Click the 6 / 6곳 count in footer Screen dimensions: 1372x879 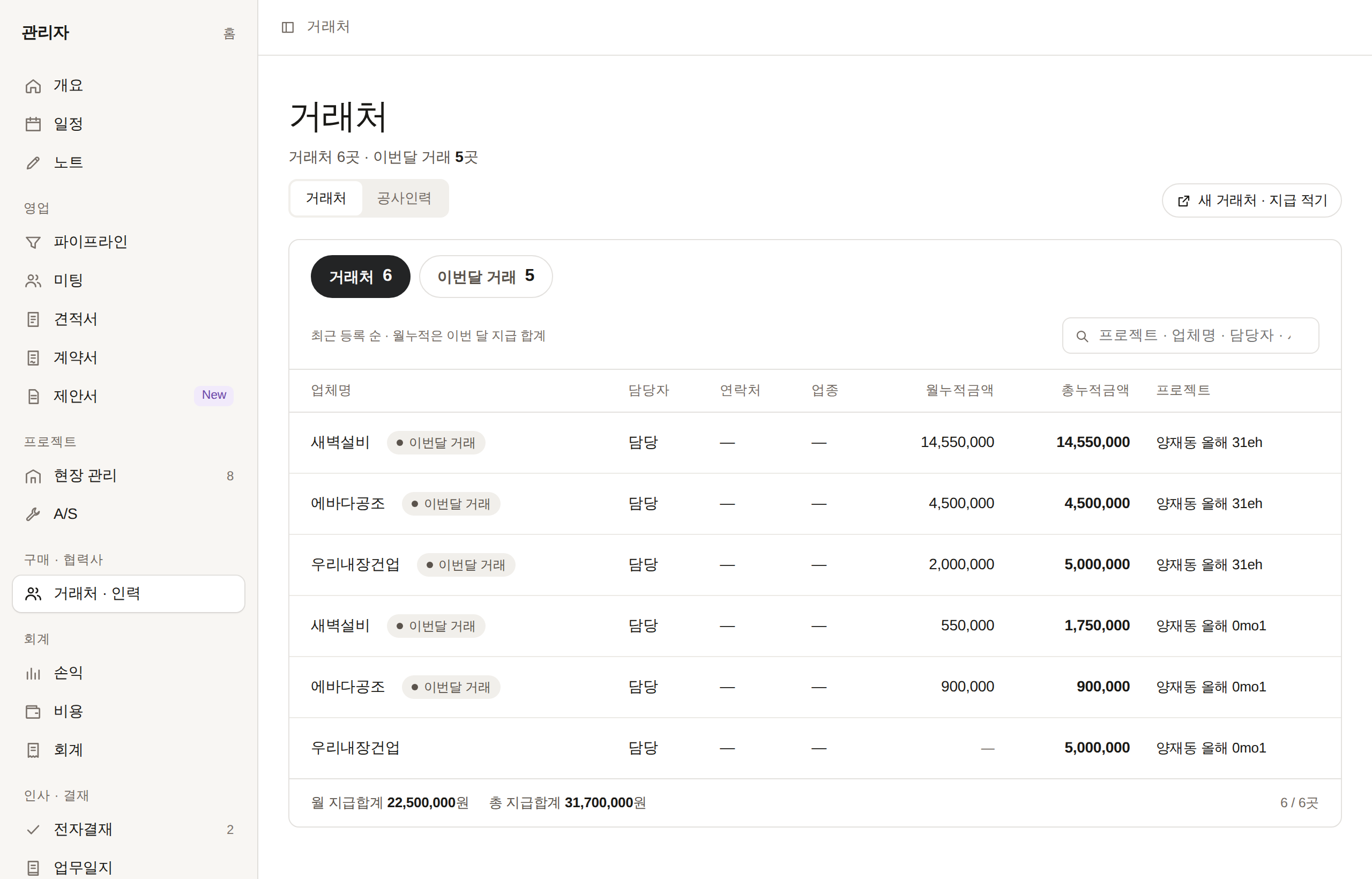click(1299, 803)
